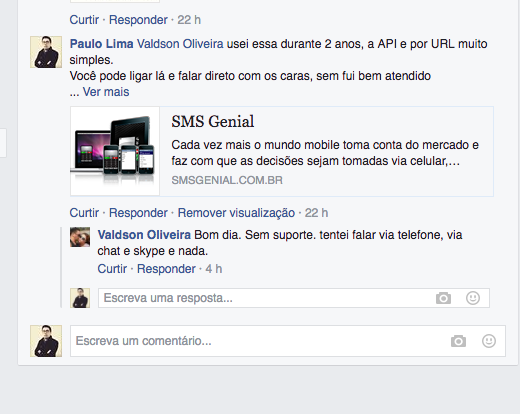Like Valdson Oliveira's reply via Curtir
Screen dimensions: 520x414
pyautogui.click(x=112, y=269)
